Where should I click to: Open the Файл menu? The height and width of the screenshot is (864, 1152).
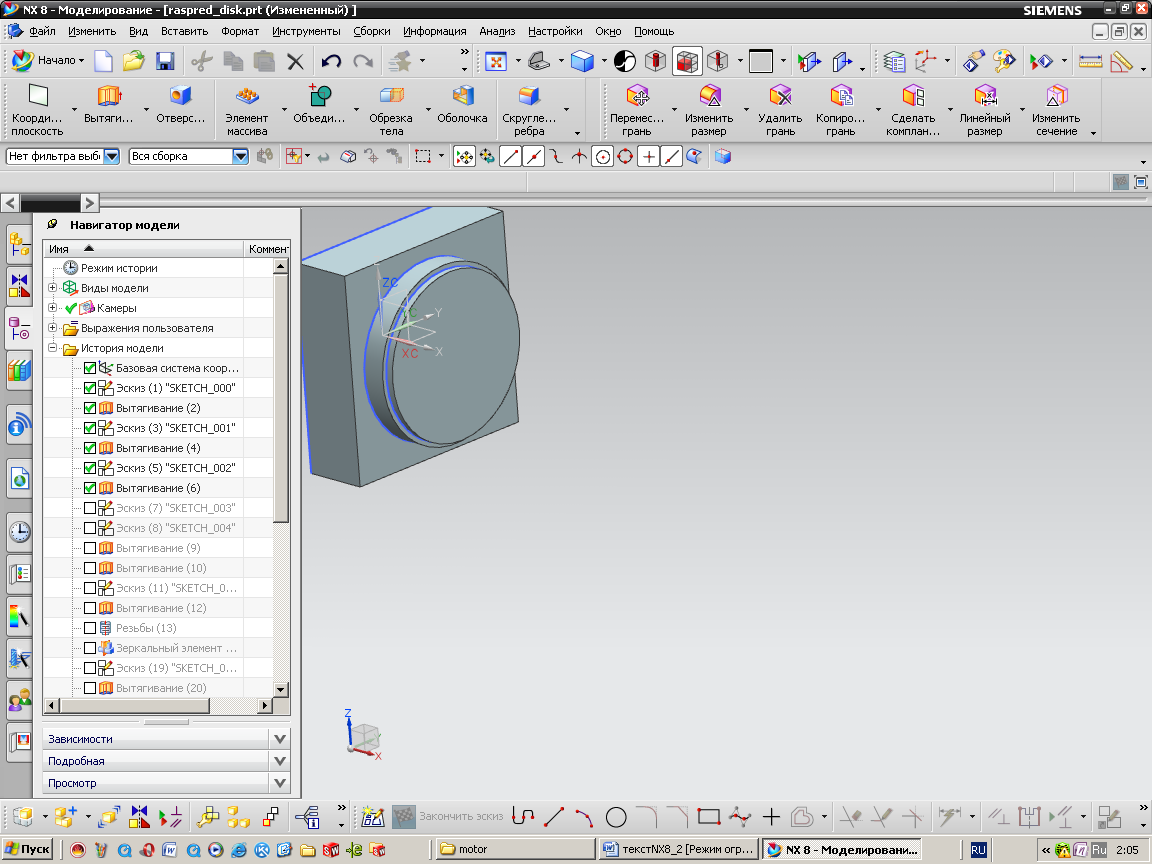(42, 31)
